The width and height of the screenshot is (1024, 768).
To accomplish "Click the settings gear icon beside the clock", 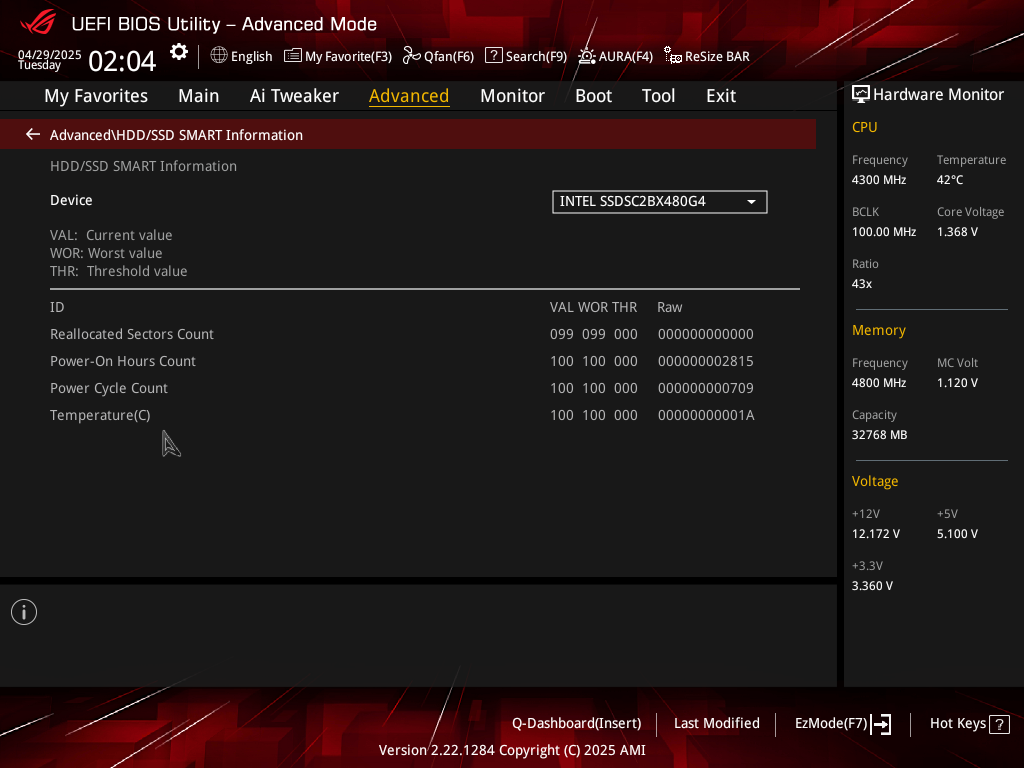I will coord(178,52).
